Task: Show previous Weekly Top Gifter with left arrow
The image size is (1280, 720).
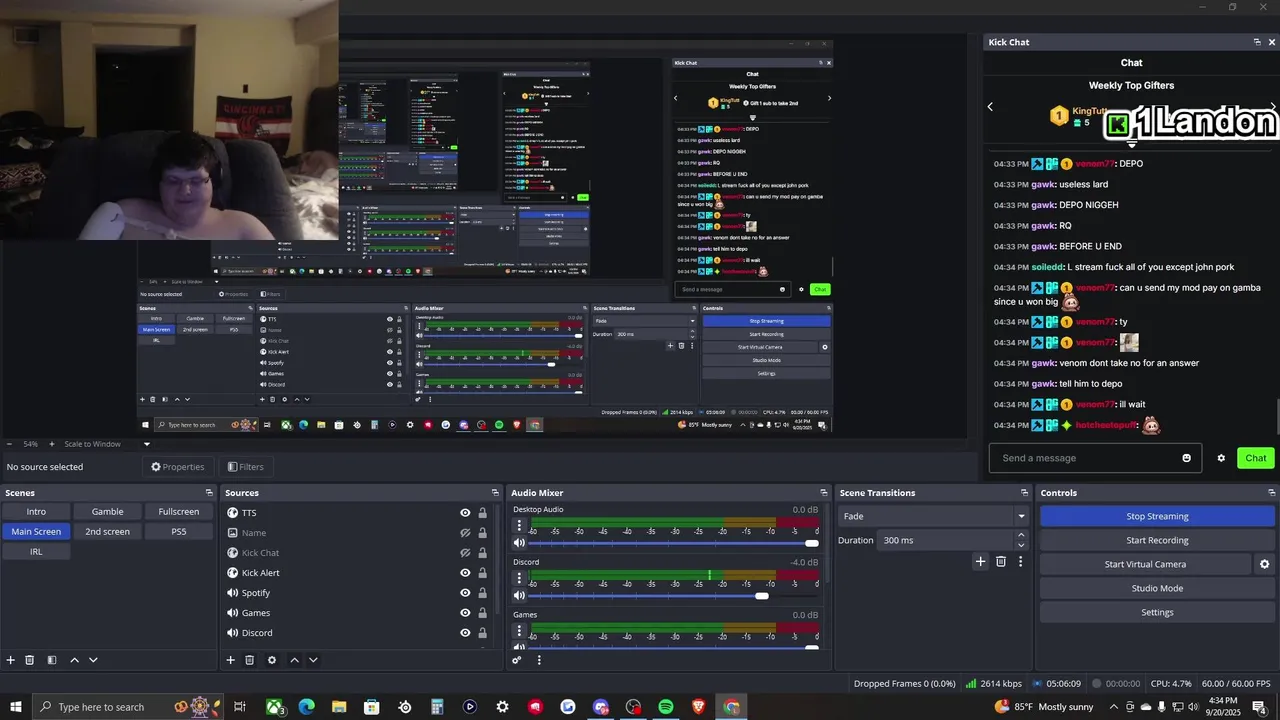Action: click(990, 107)
